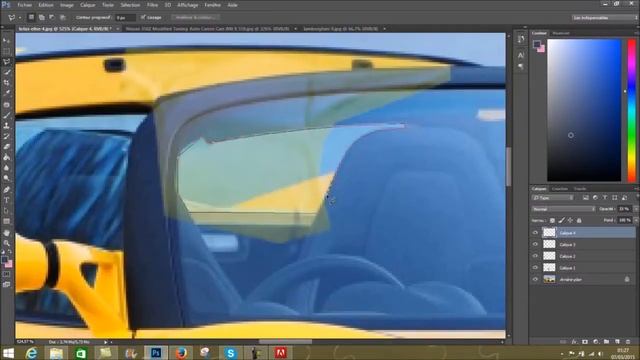640x360 pixels.
Task: Select the Brush tool
Action: (x=7, y=116)
